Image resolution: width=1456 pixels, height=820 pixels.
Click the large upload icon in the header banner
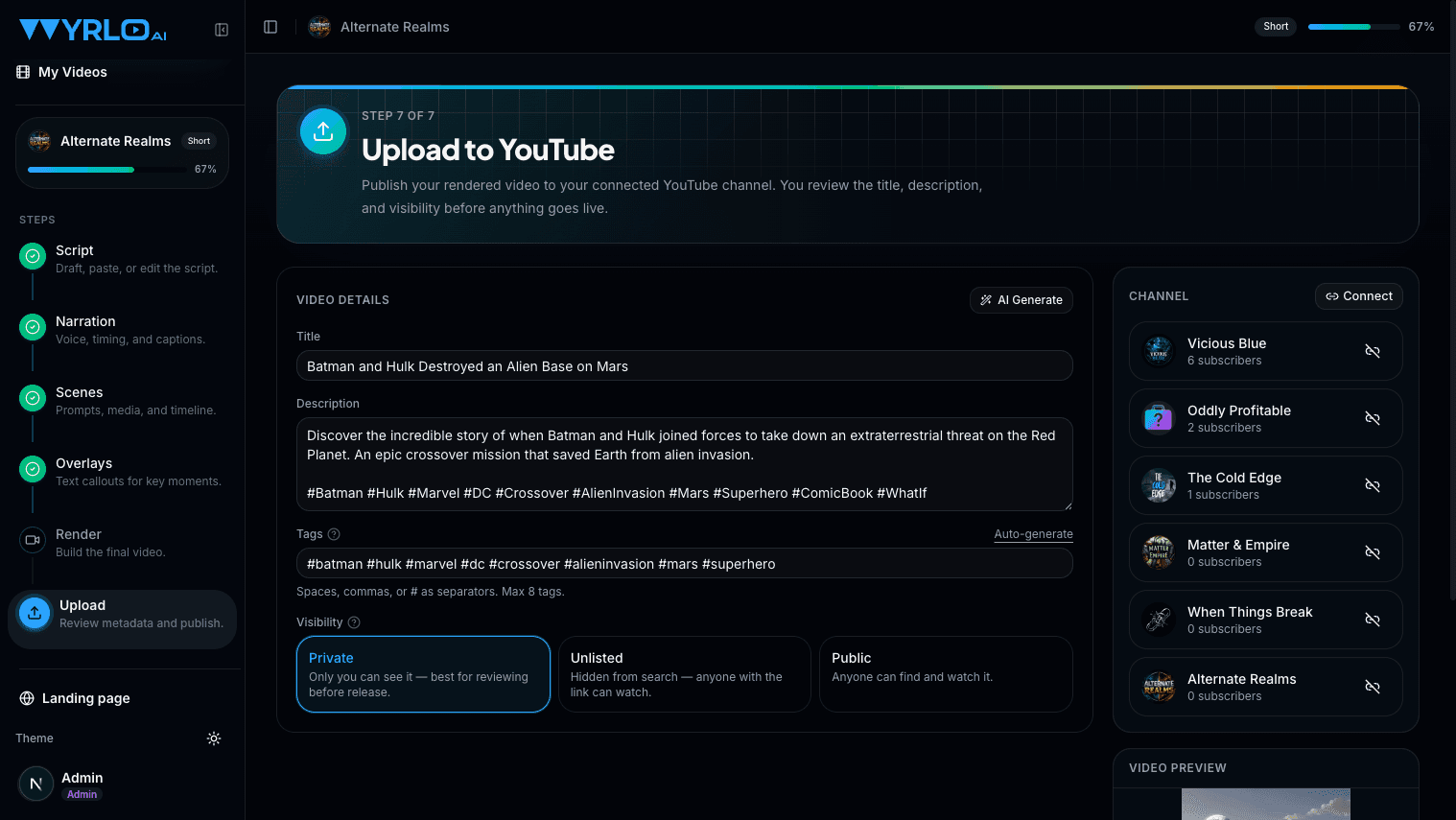click(323, 131)
